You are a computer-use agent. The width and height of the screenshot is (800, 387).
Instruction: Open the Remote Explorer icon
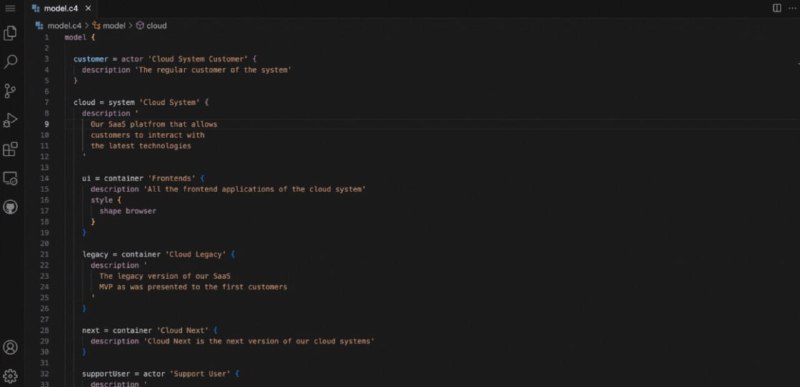[x=10, y=178]
